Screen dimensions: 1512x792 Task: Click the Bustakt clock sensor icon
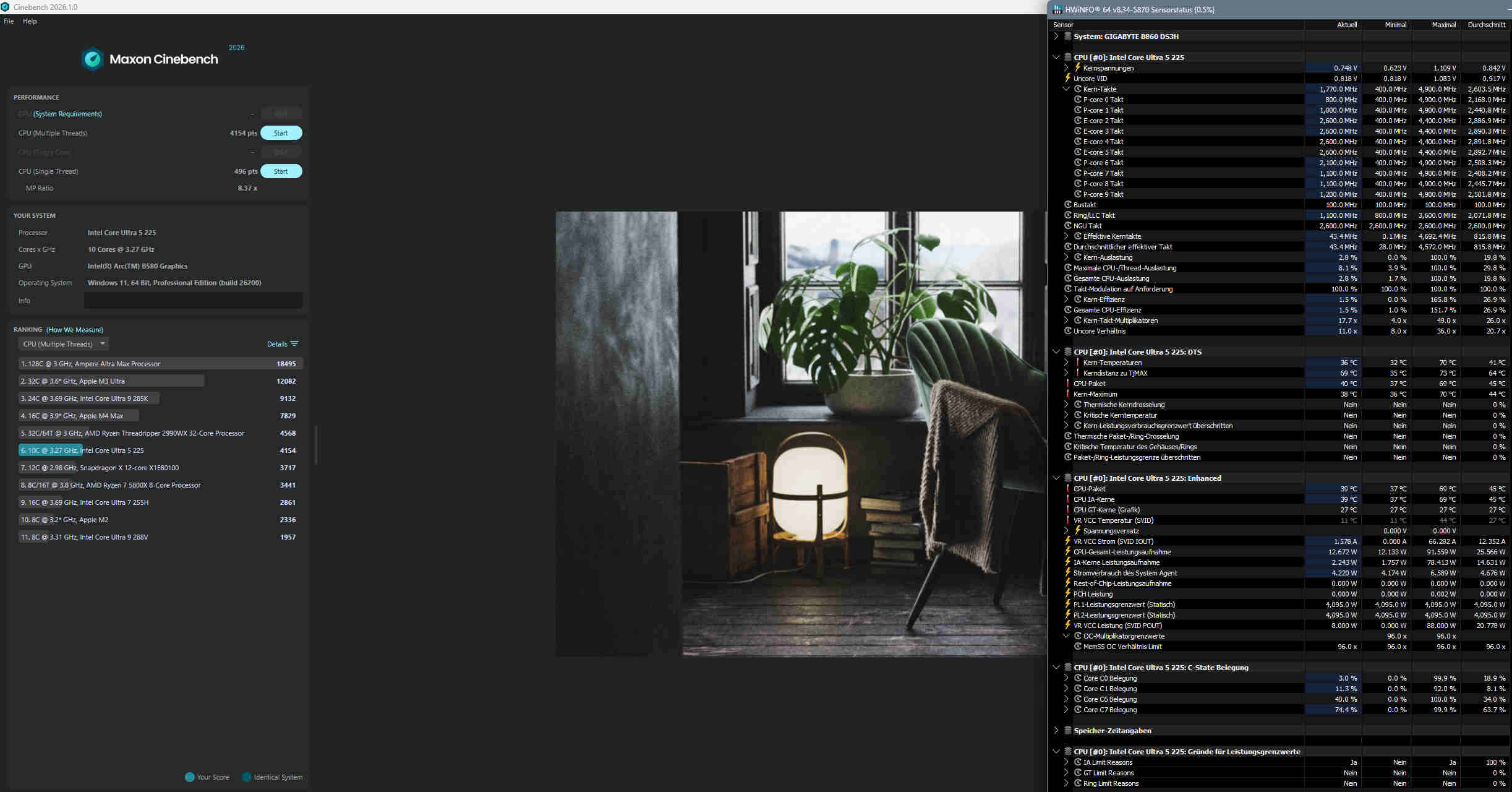click(x=1068, y=205)
